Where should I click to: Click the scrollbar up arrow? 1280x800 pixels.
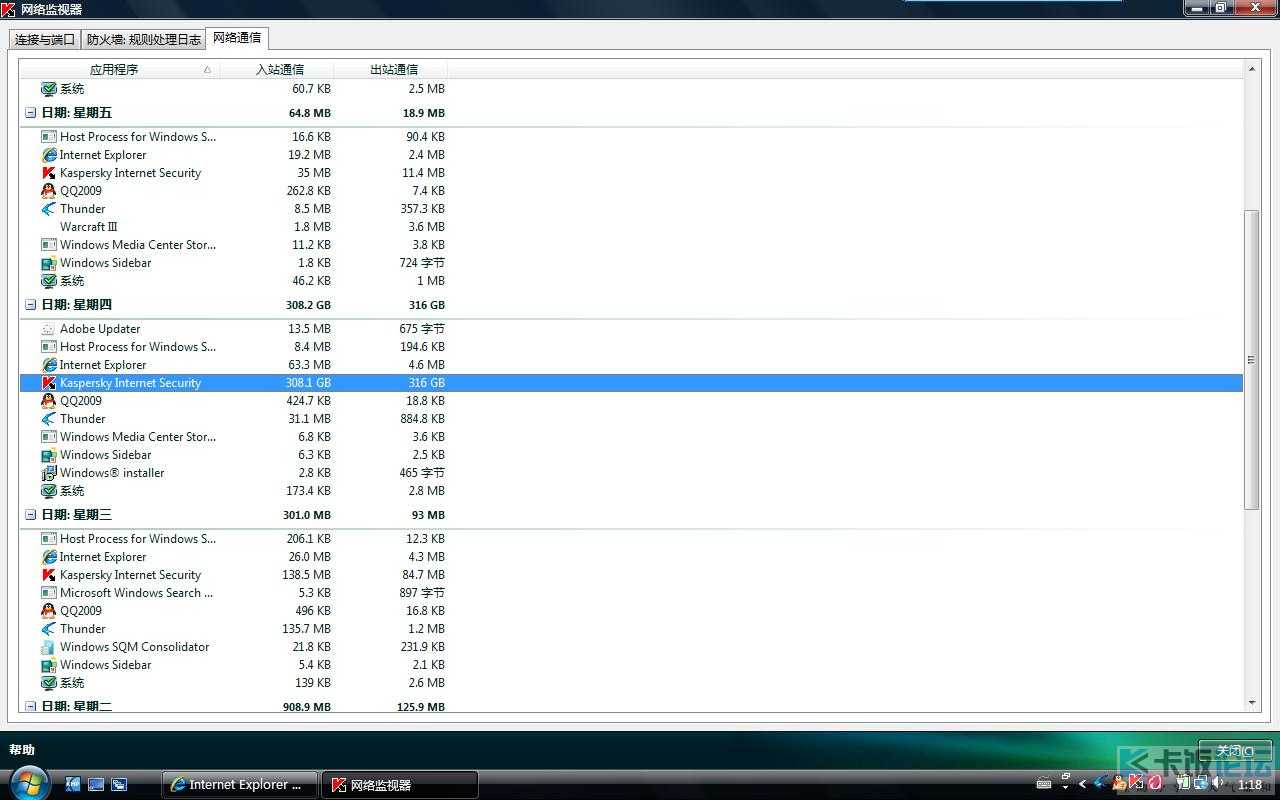[1252, 69]
